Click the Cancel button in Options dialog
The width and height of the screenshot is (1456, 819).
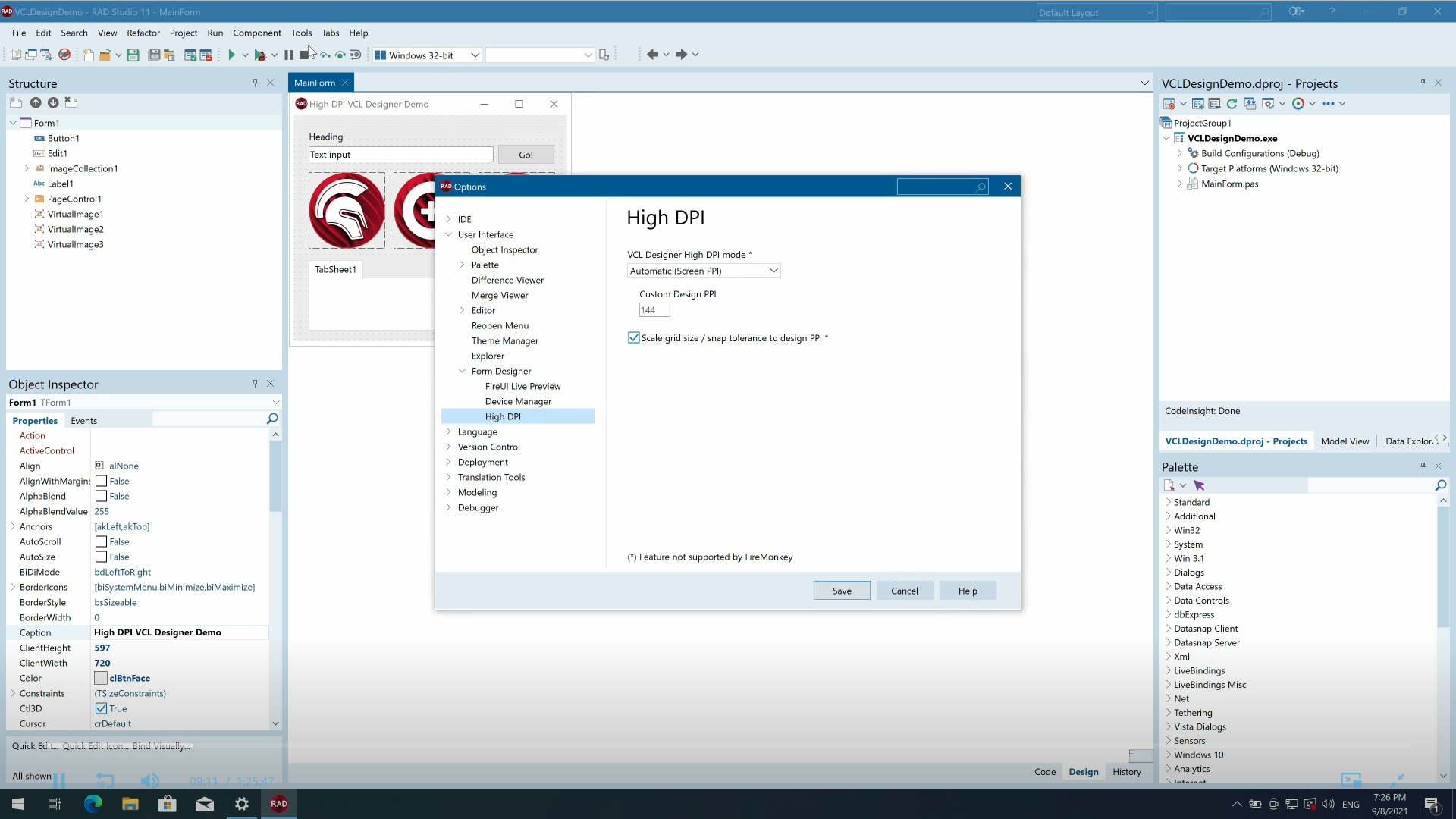click(x=904, y=591)
